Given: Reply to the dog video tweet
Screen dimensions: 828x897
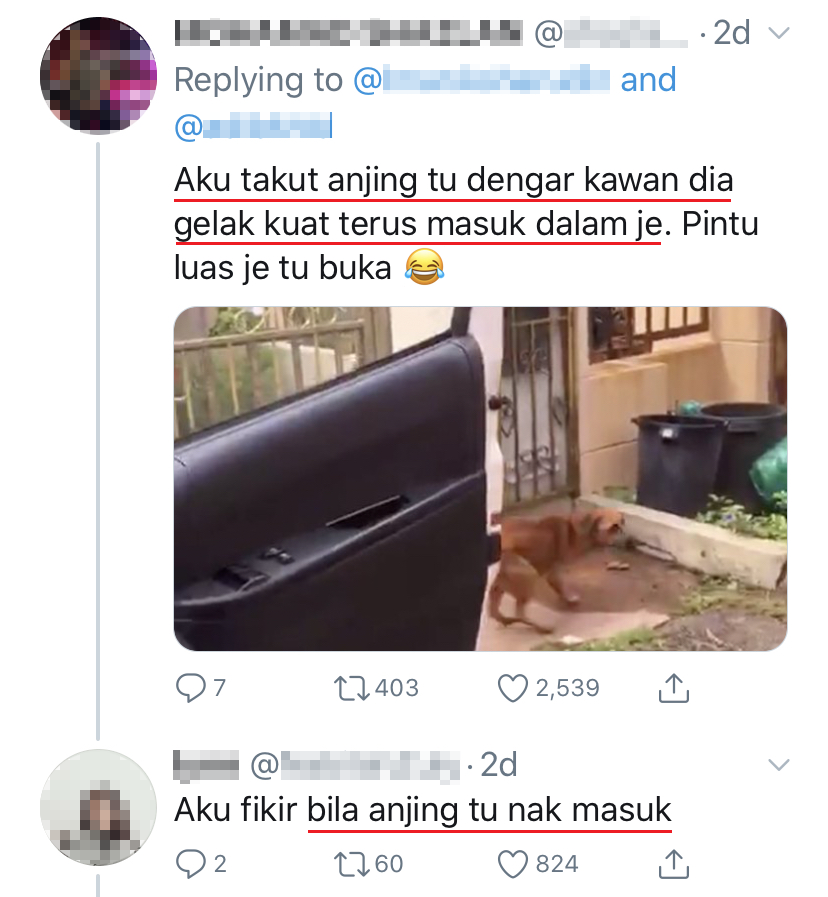Looking at the screenshot, I should click(x=190, y=688).
